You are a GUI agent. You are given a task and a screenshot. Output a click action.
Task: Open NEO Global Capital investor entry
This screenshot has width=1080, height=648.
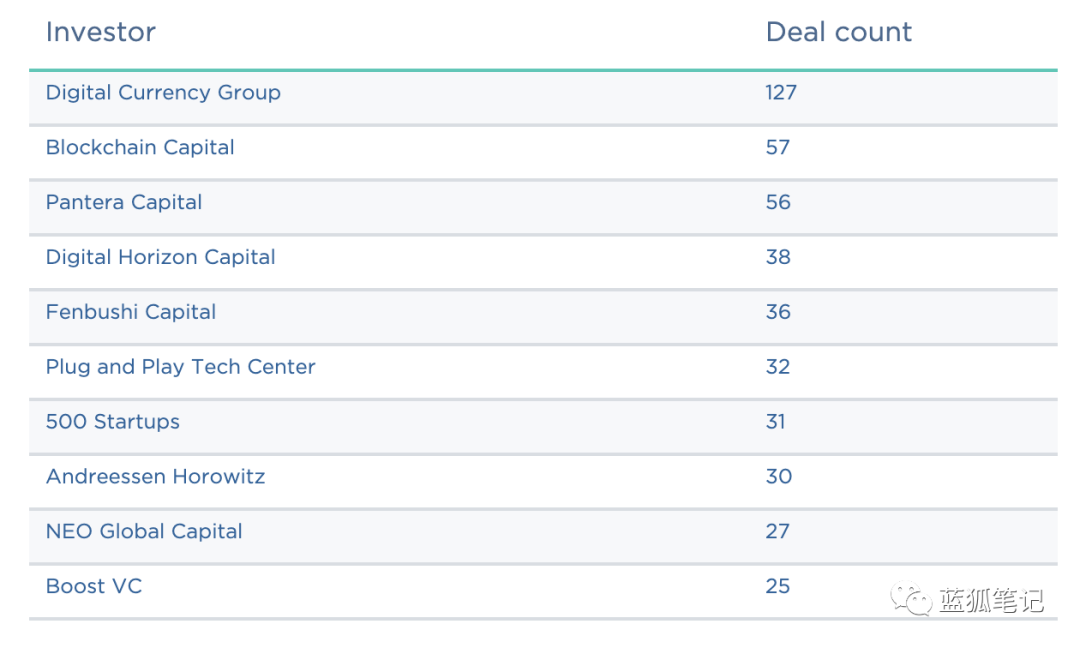tap(144, 532)
